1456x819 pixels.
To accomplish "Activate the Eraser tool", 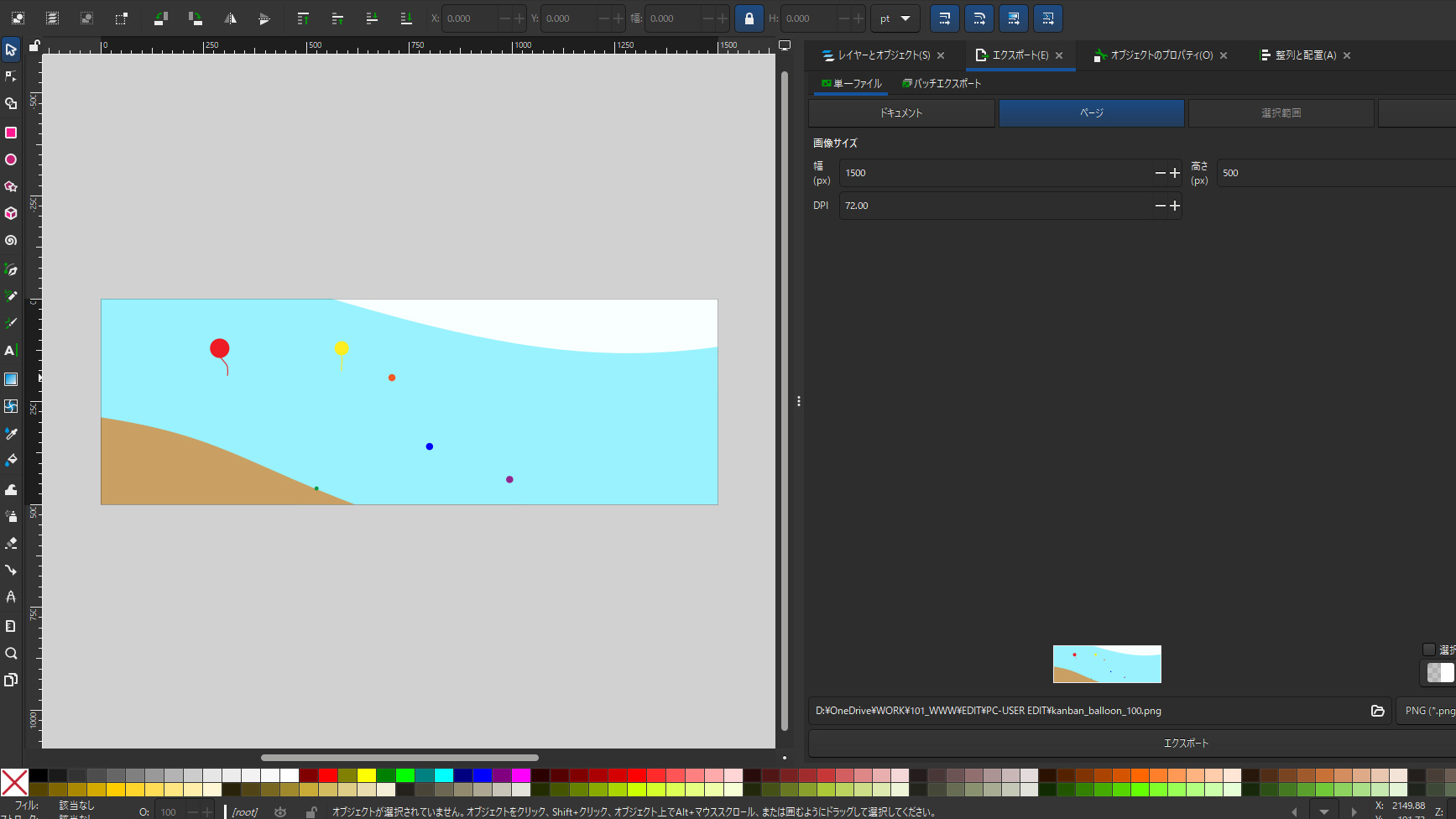I will tap(11, 543).
